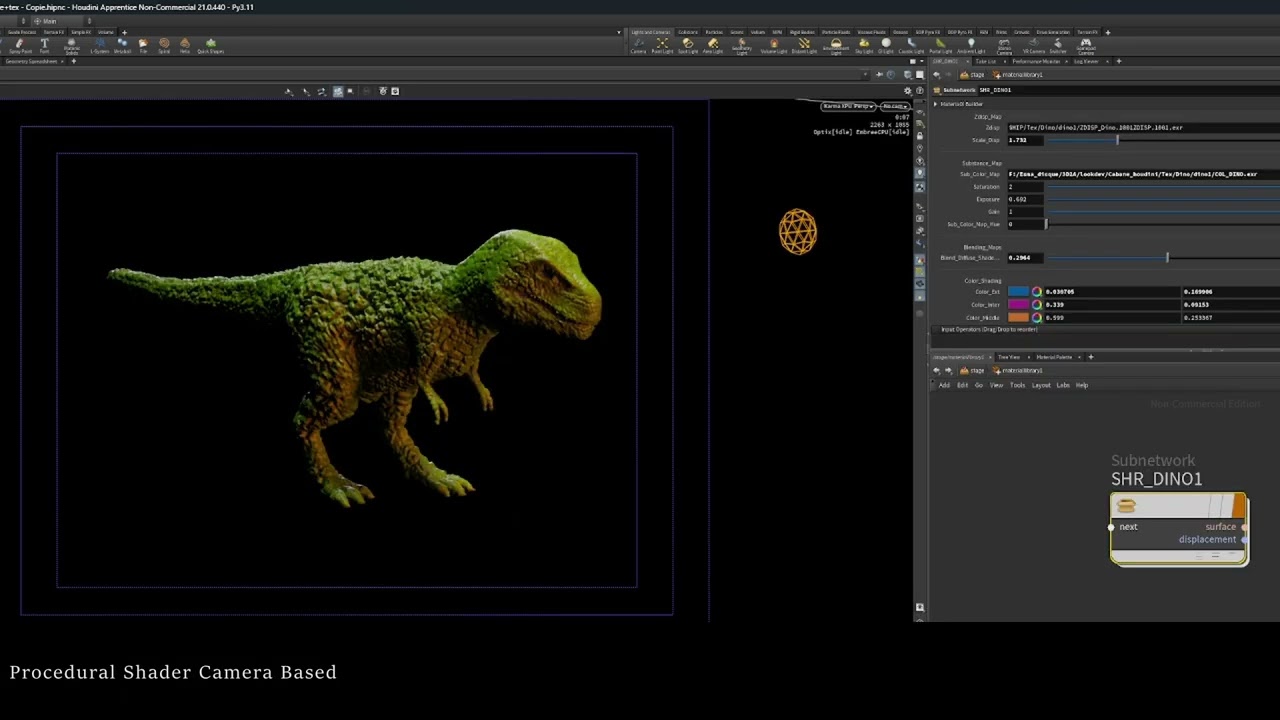Add a Spot Light from the shelf
1280x720 pixels.
pos(688,46)
